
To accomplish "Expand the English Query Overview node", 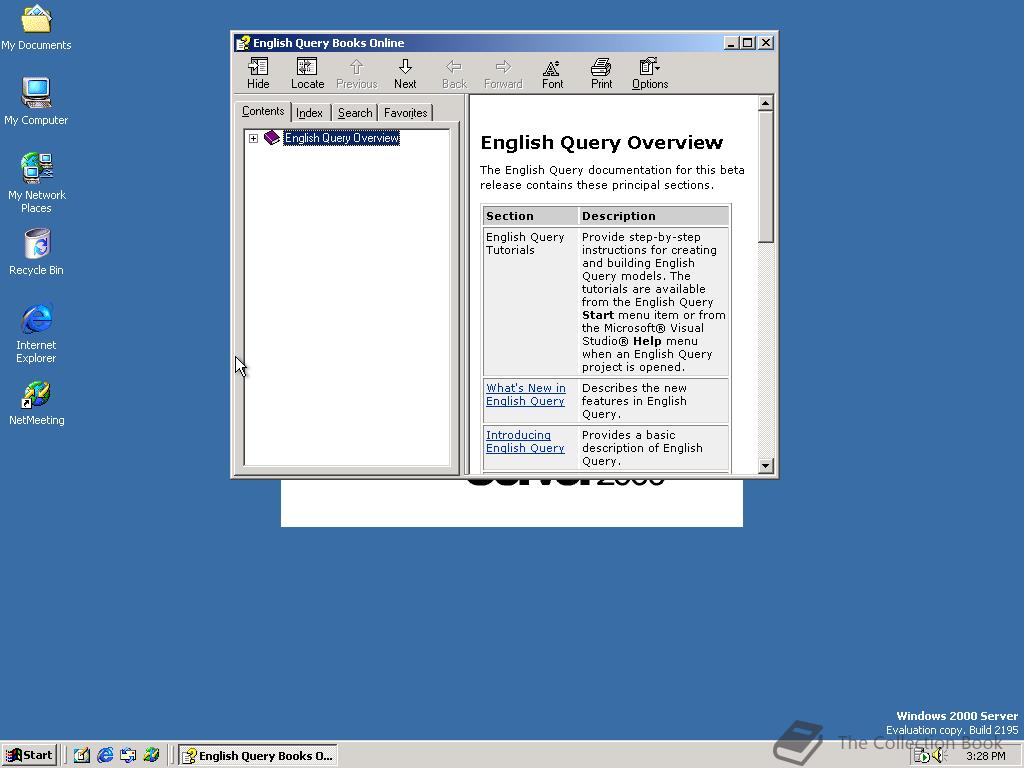I will [x=253, y=138].
